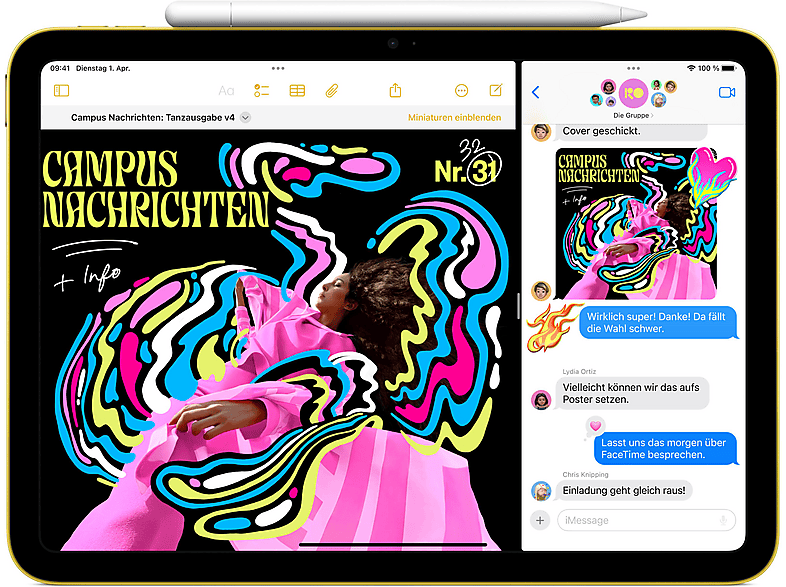Open the Aa text format options

pyautogui.click(x=226, y=91)
